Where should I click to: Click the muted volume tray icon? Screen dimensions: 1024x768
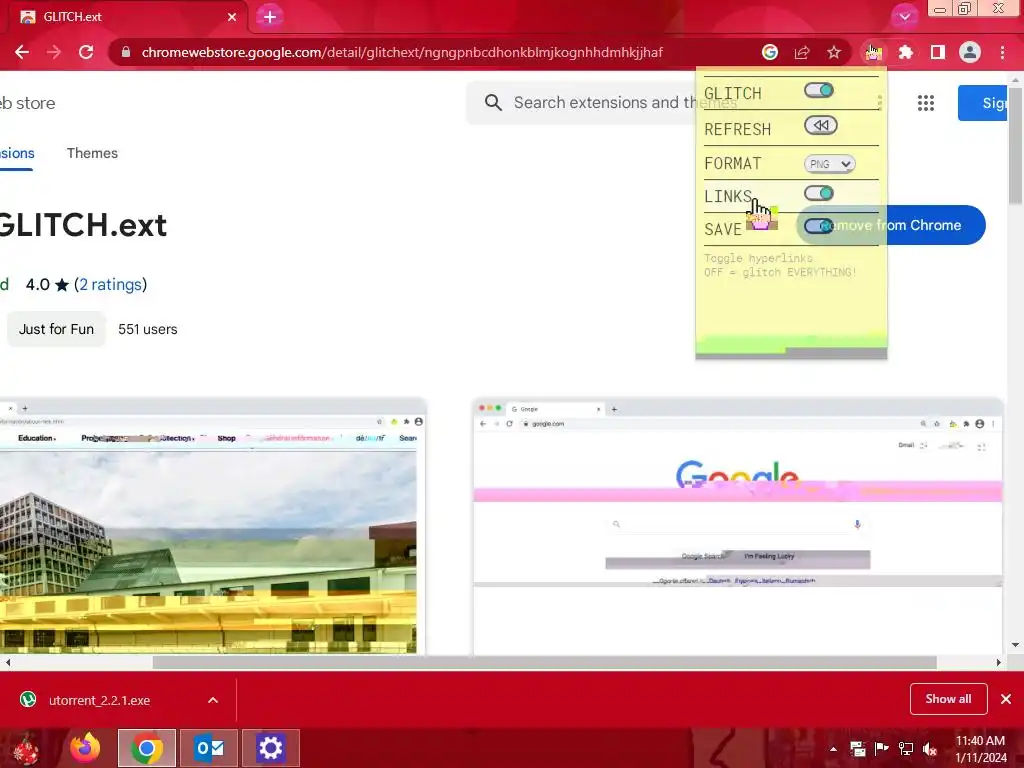pyautogui.click(x=930, y=749)
